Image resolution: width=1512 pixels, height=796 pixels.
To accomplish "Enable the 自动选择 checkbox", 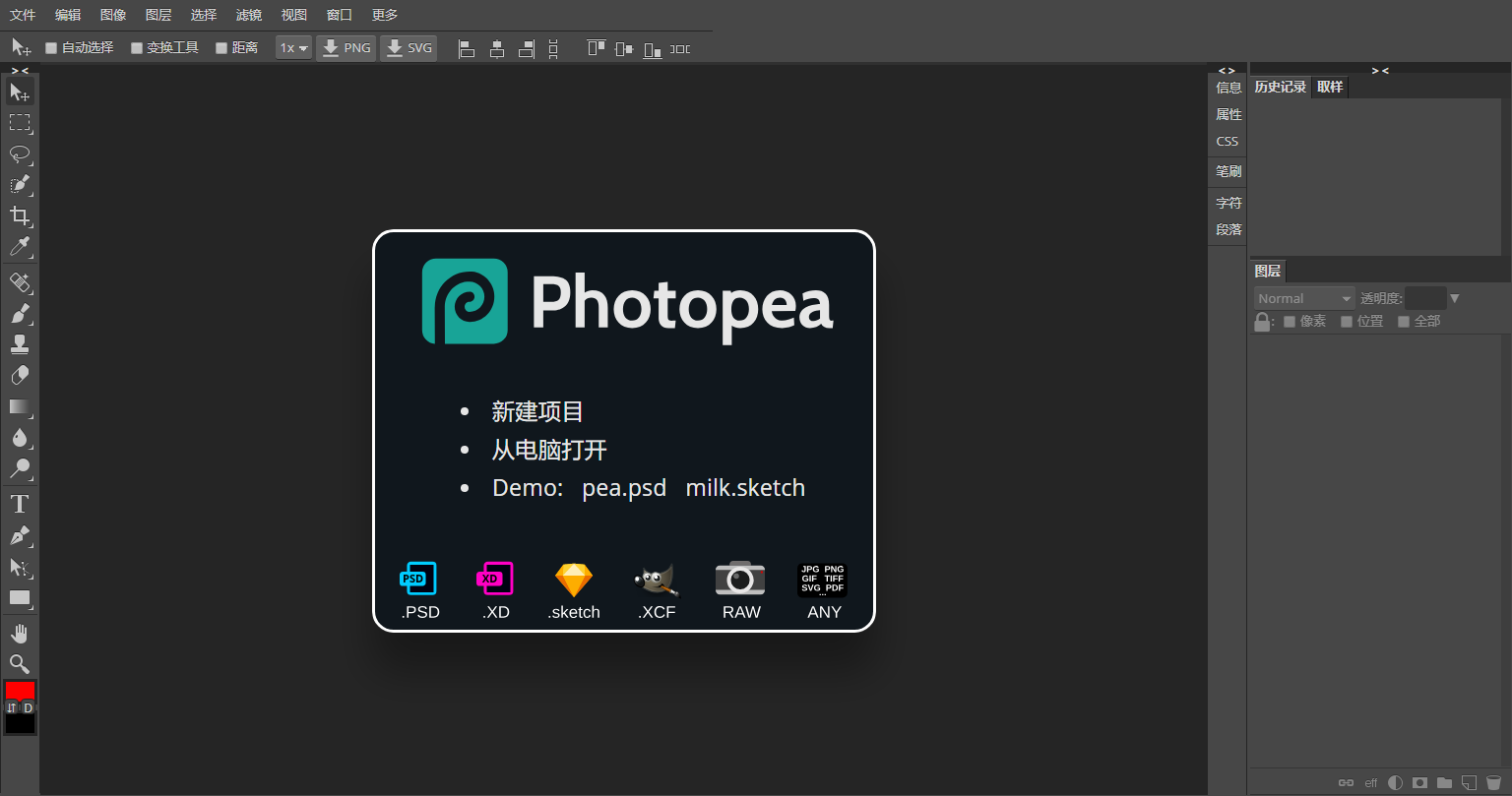I will point(51,48).
